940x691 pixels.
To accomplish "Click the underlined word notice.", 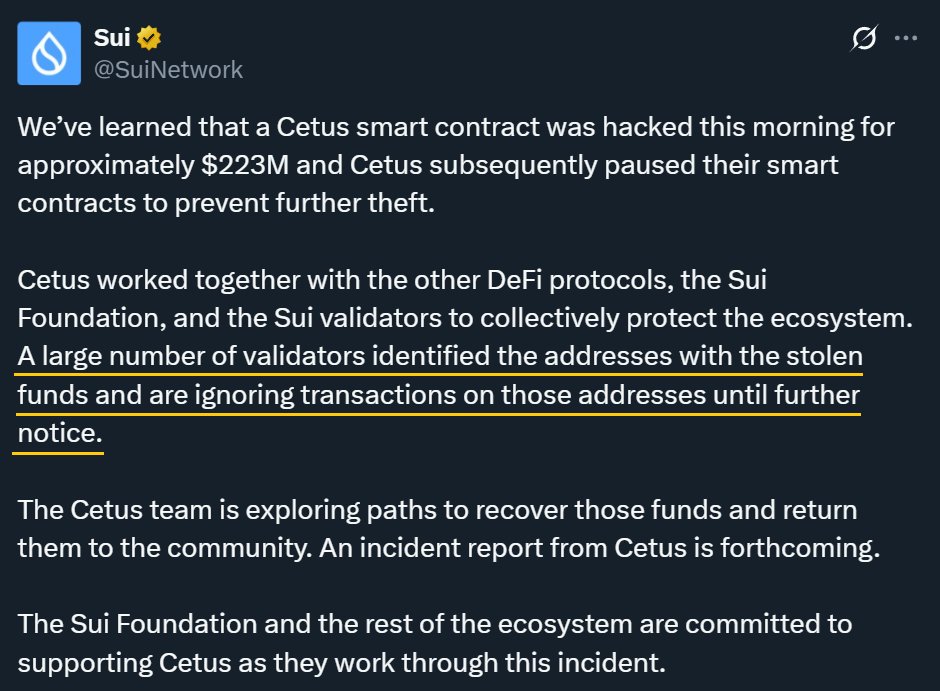I will [60, 433].
